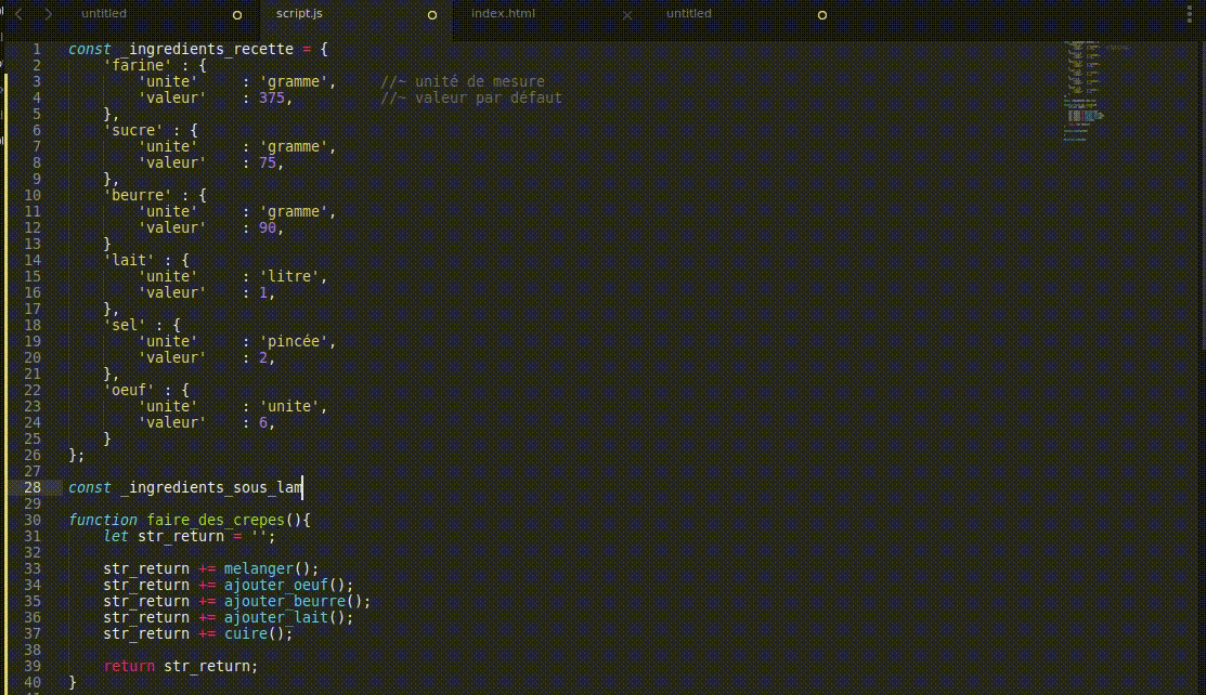Click the editor's vertical scrollbar
The image size is (1206, 696).
pos(1201,200)
